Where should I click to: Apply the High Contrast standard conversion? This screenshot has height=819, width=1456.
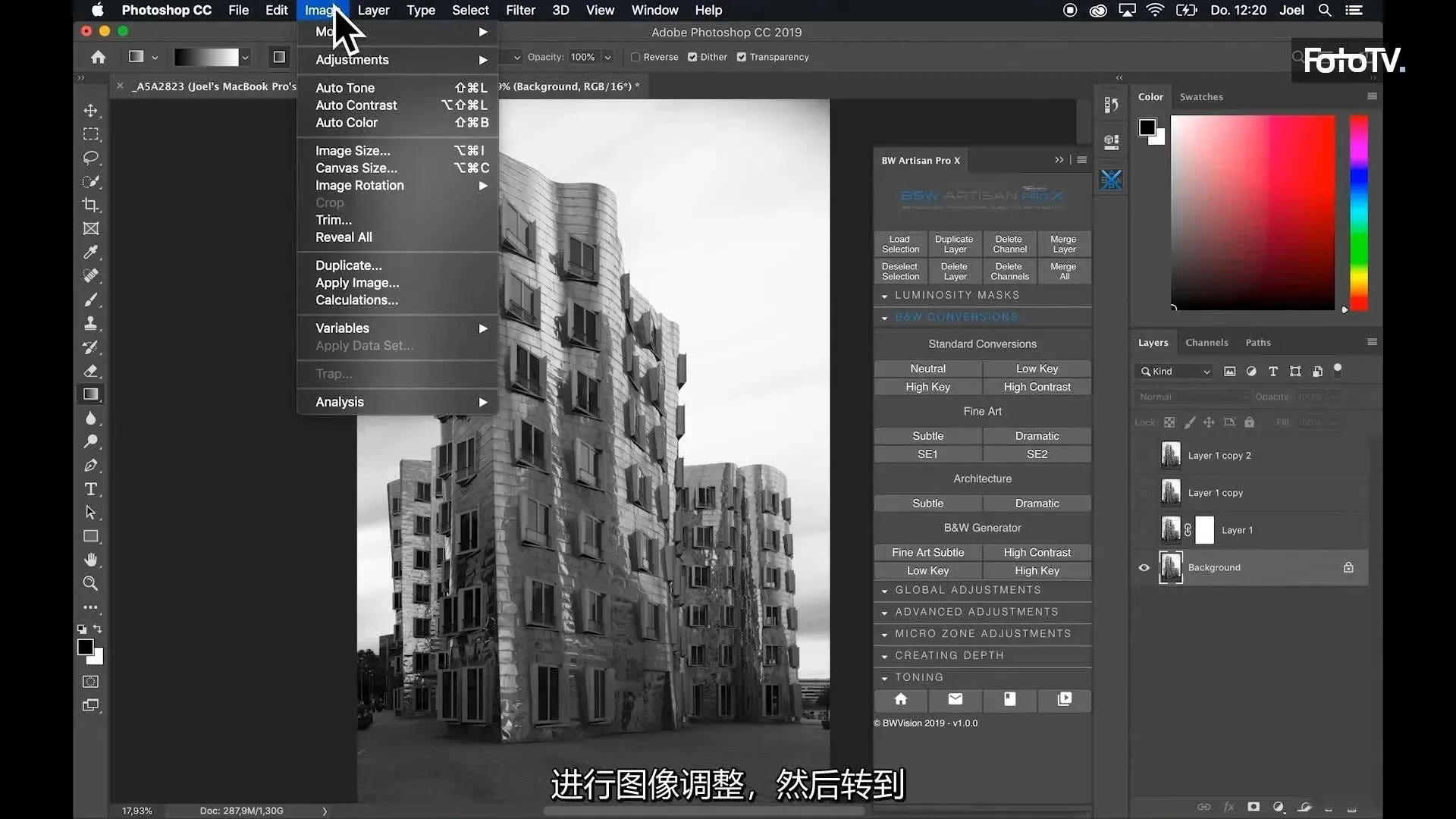1037,387
